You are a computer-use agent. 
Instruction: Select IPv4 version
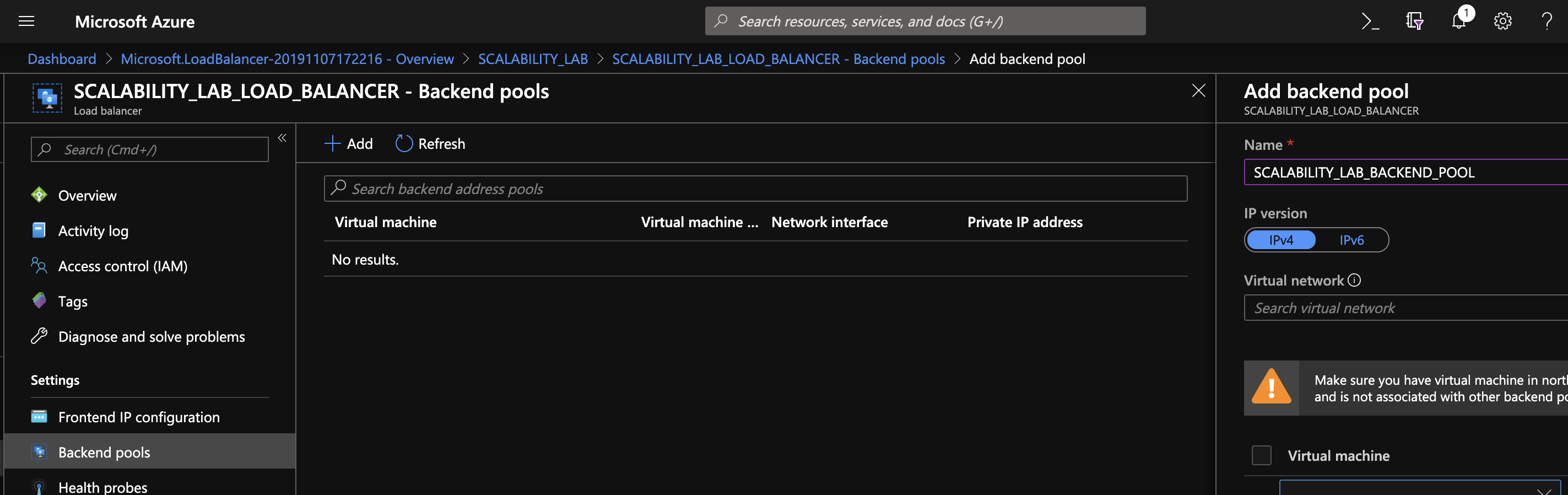pyautogui.click(x=1281, y=240)
